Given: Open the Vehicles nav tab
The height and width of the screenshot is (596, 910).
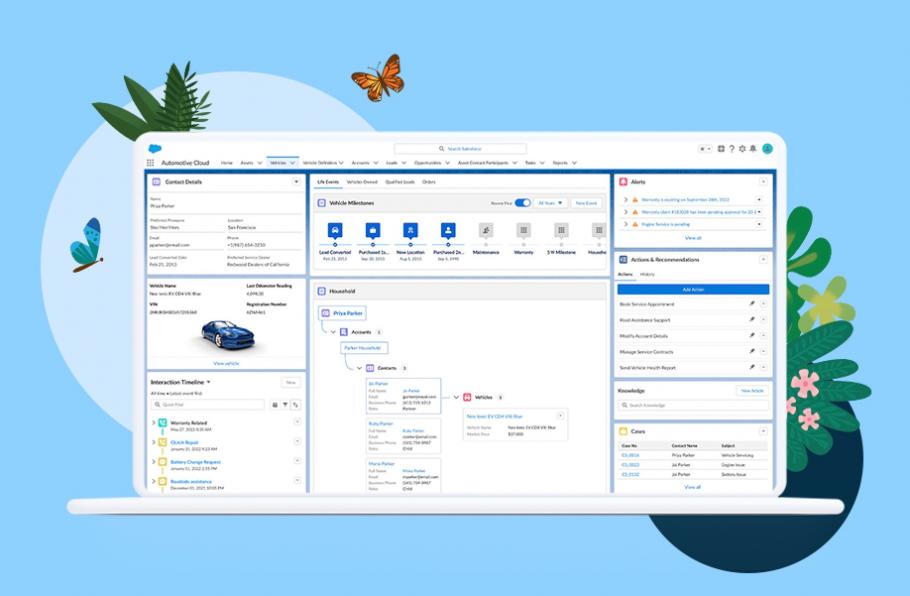Looking at the screenshot, I should coord(283,163).
